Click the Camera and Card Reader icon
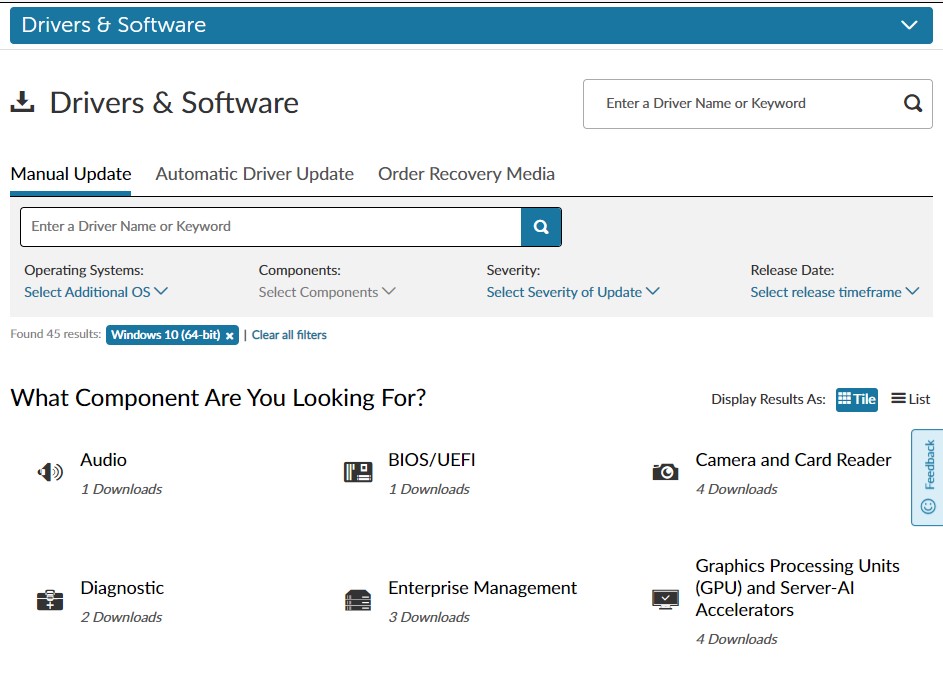The width and height of the screenshot is (943, 674). tap(664, 470)
